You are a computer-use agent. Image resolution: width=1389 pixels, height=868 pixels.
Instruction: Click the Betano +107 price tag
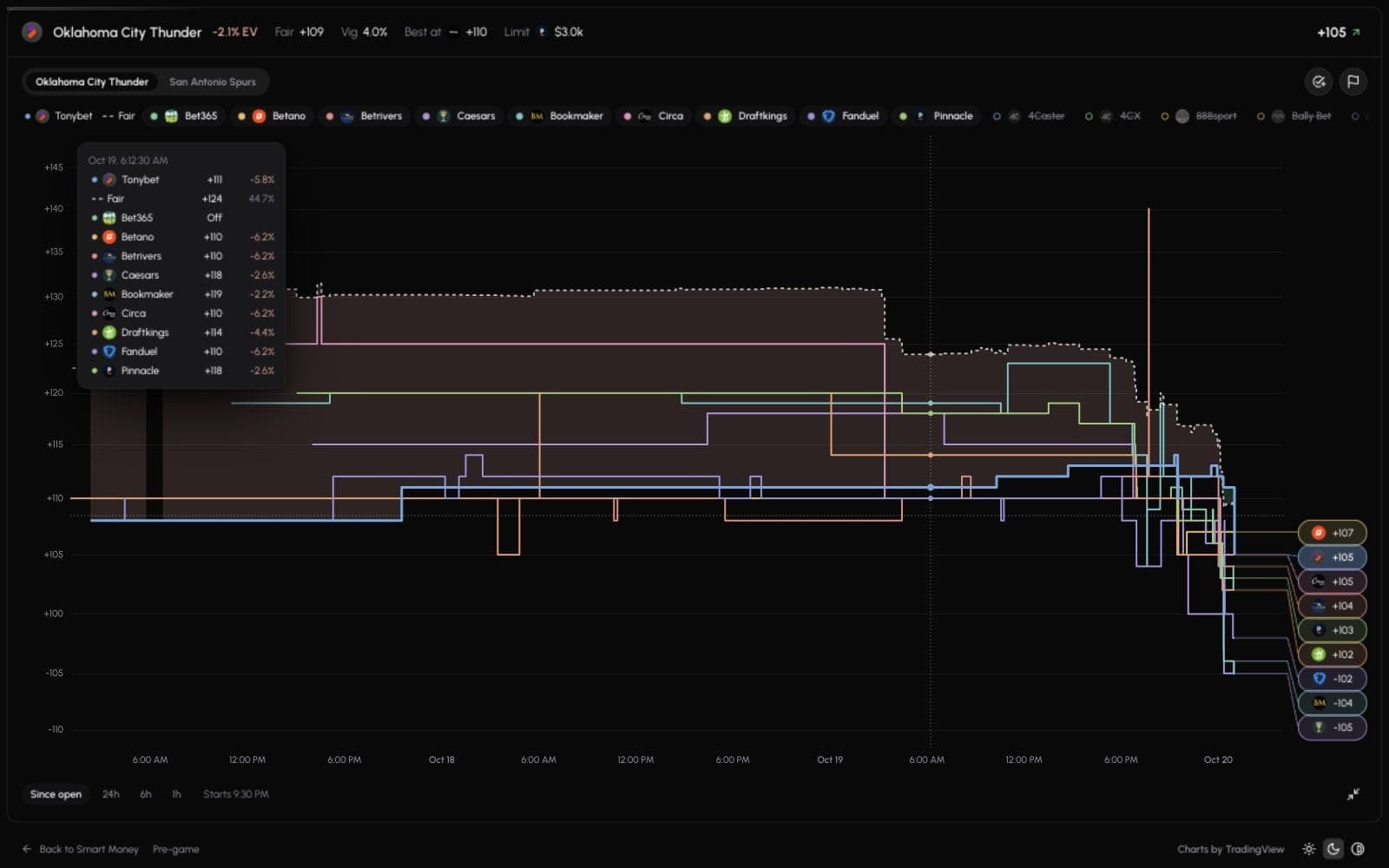click(1333, 533)
